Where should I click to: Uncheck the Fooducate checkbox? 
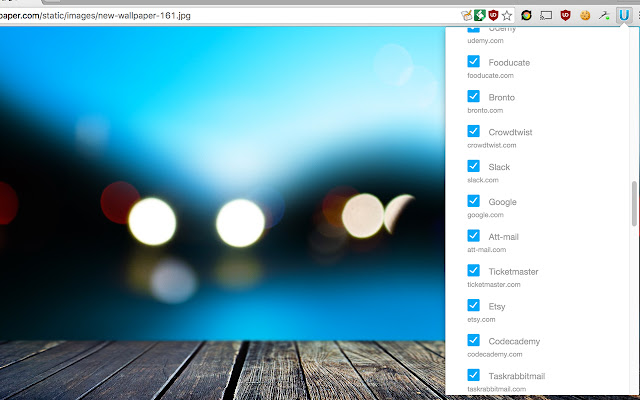(x=473, y=61)
